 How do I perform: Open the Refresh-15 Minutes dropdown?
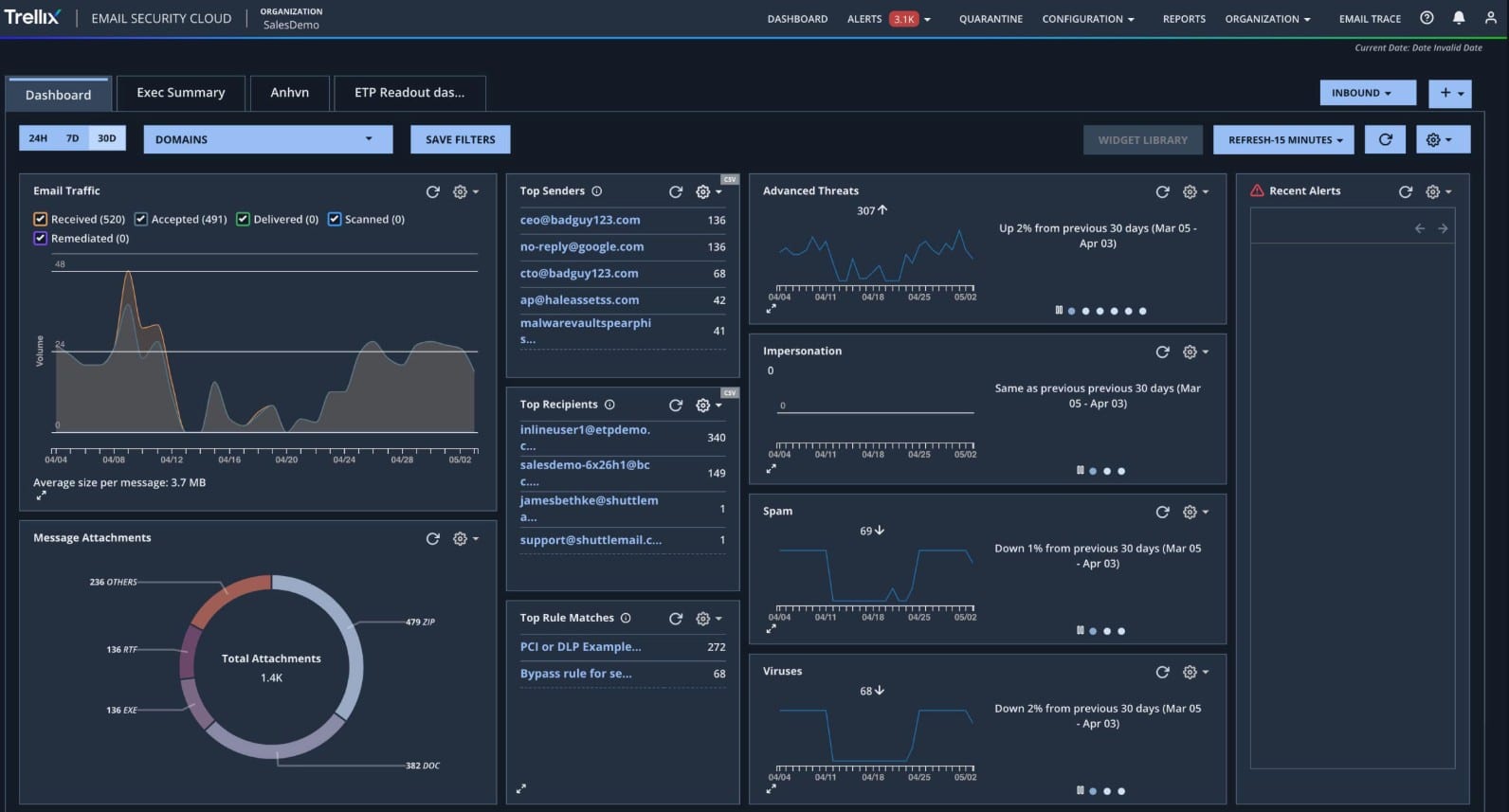1285,139
